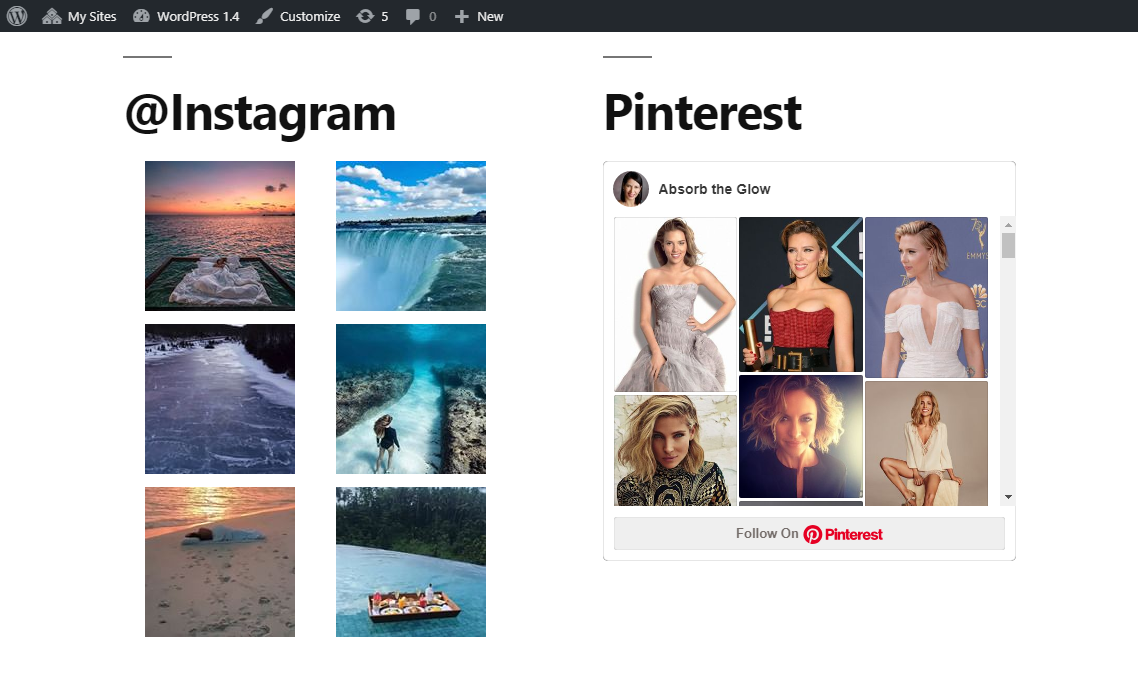Open the Absorb the Glow profile link

click(714, 189)
